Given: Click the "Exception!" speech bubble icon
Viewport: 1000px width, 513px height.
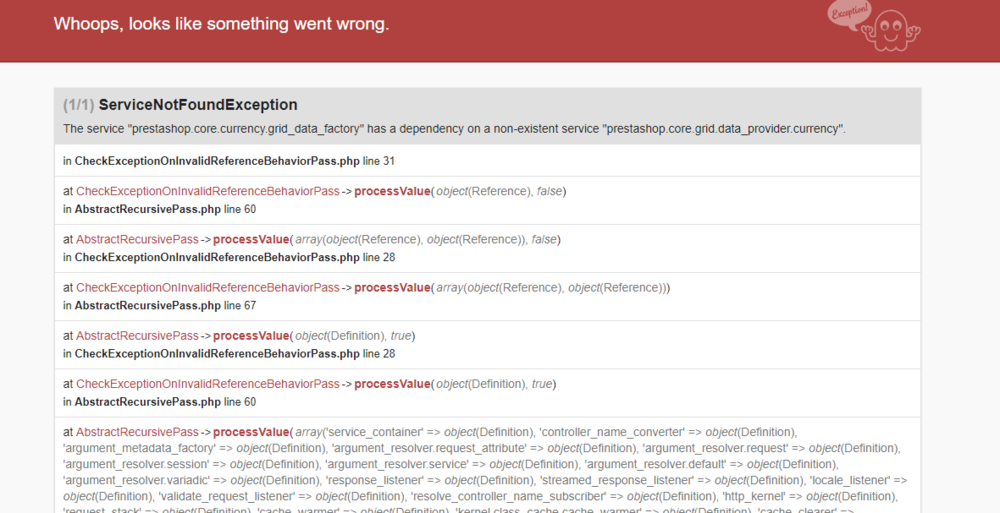Looking at the screenshot, I should pyautogui.click(x=849, y=15).
